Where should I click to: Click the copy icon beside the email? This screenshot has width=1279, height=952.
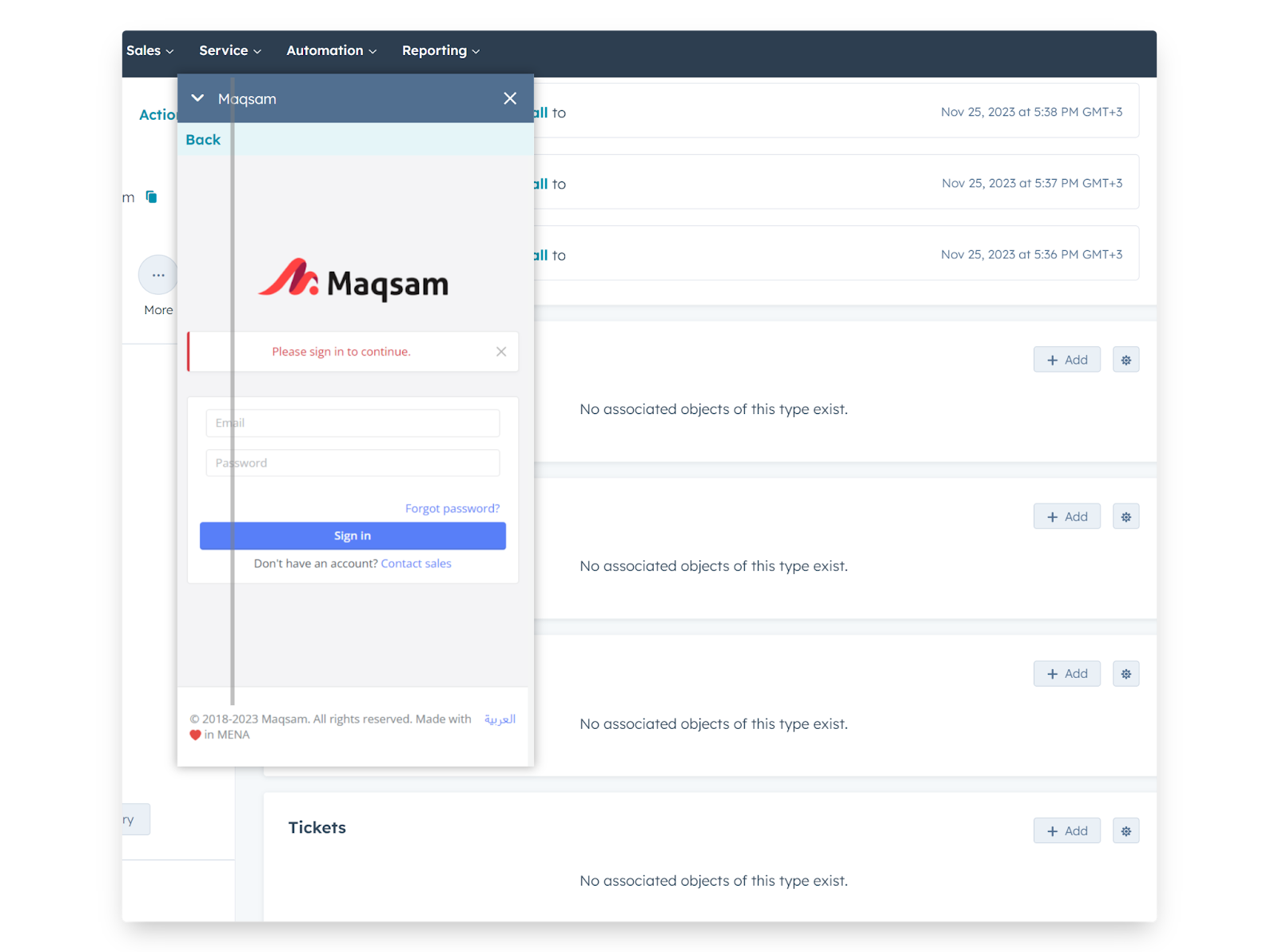(x=151, y=197)
